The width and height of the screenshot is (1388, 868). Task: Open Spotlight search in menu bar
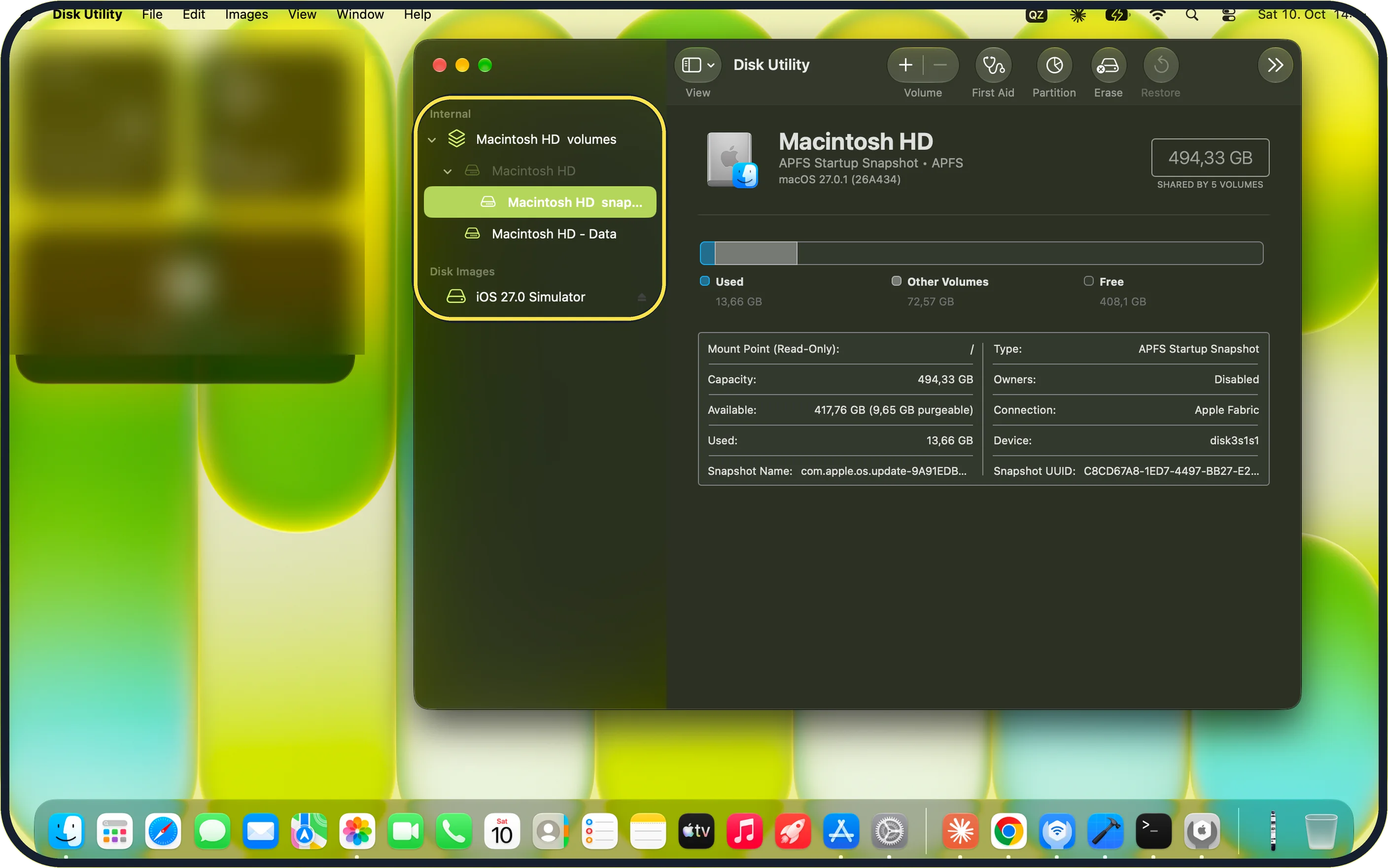point(1192,14)
